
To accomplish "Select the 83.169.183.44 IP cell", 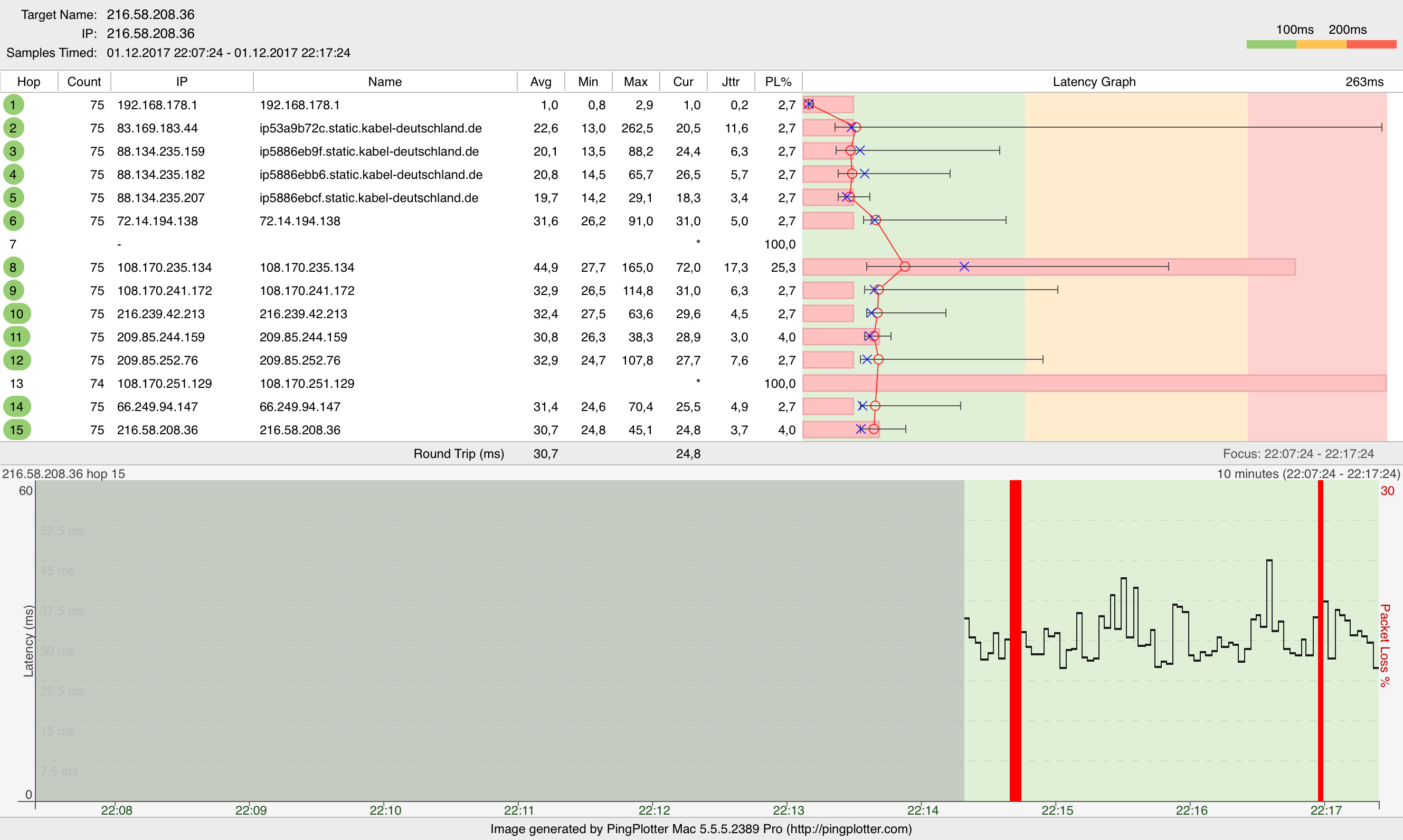I will click(157, 128).
